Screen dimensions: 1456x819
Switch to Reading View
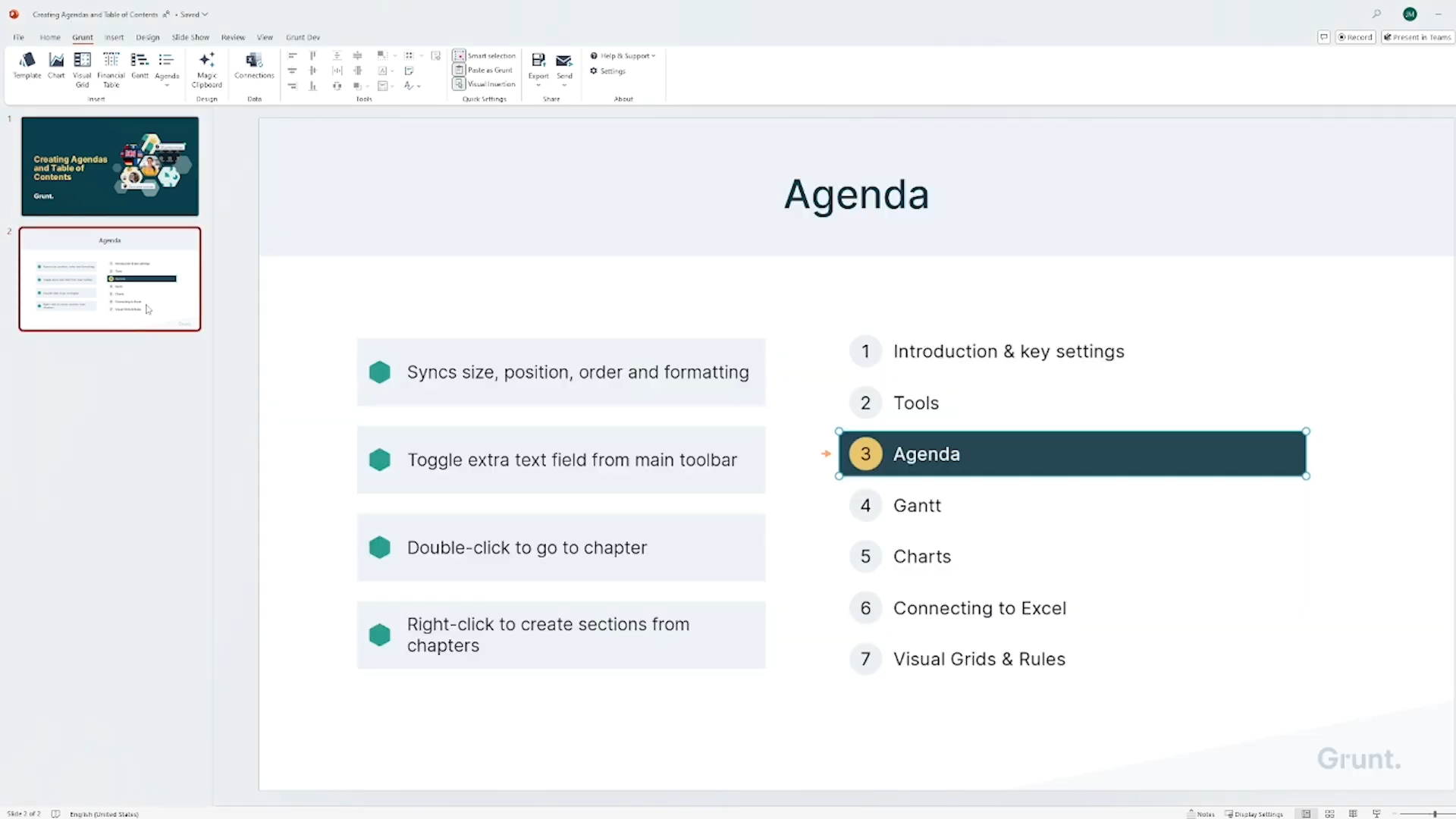pyautogui.click(x=1353, y=814)
